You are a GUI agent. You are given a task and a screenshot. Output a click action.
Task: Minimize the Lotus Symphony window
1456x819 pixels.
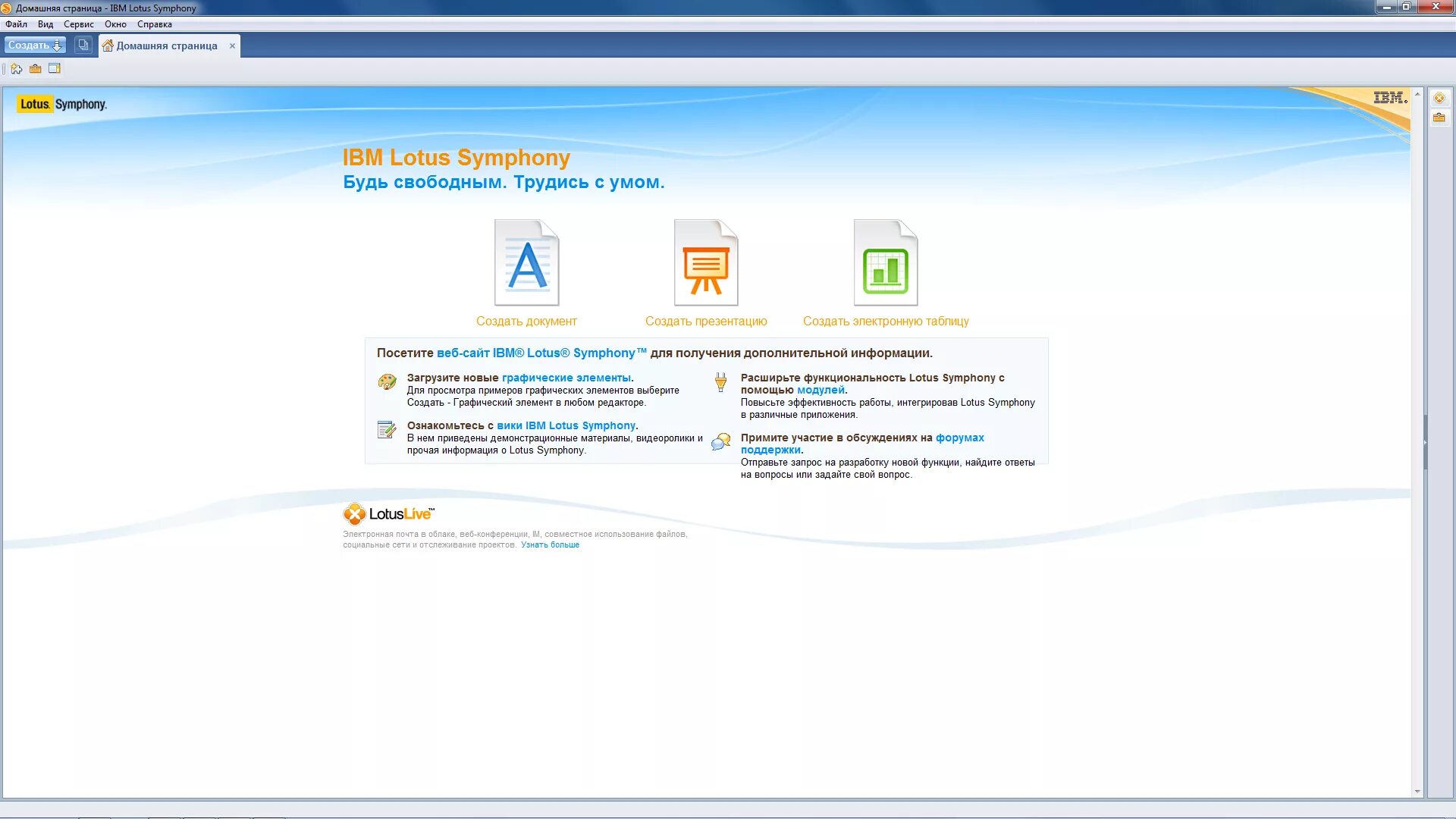point(1387,7)
